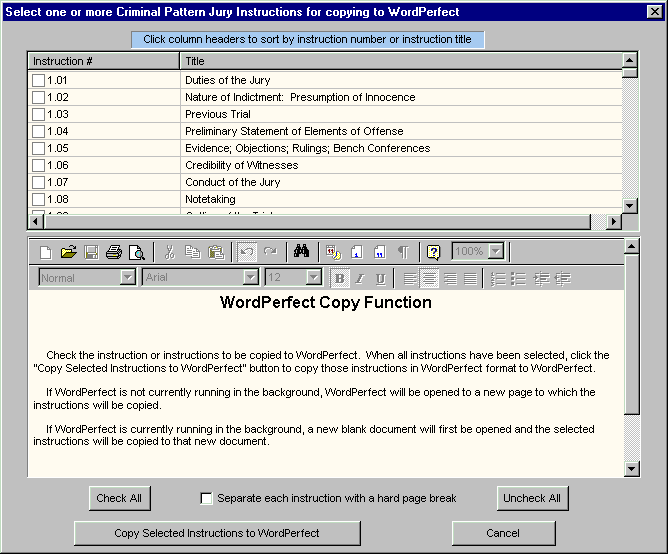Align text left

click(410, 279)
